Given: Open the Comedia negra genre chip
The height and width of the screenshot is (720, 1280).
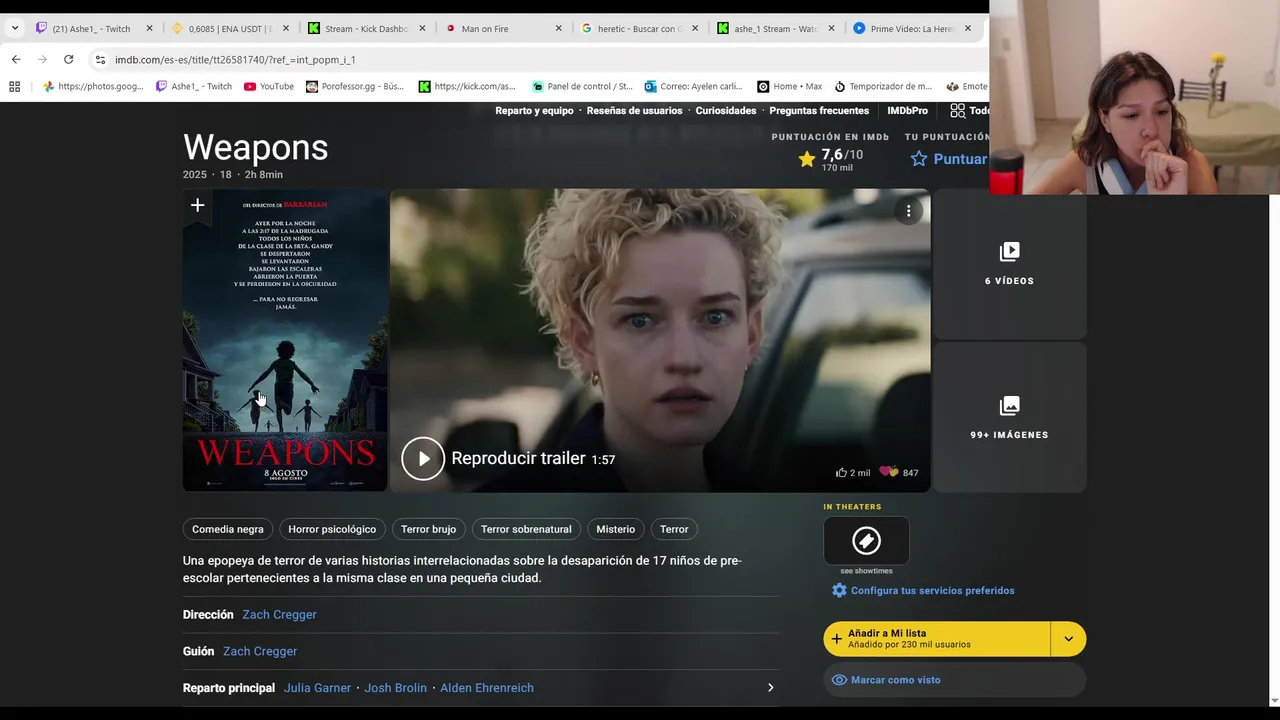Looking at the screenshot, I should (228, 529).
